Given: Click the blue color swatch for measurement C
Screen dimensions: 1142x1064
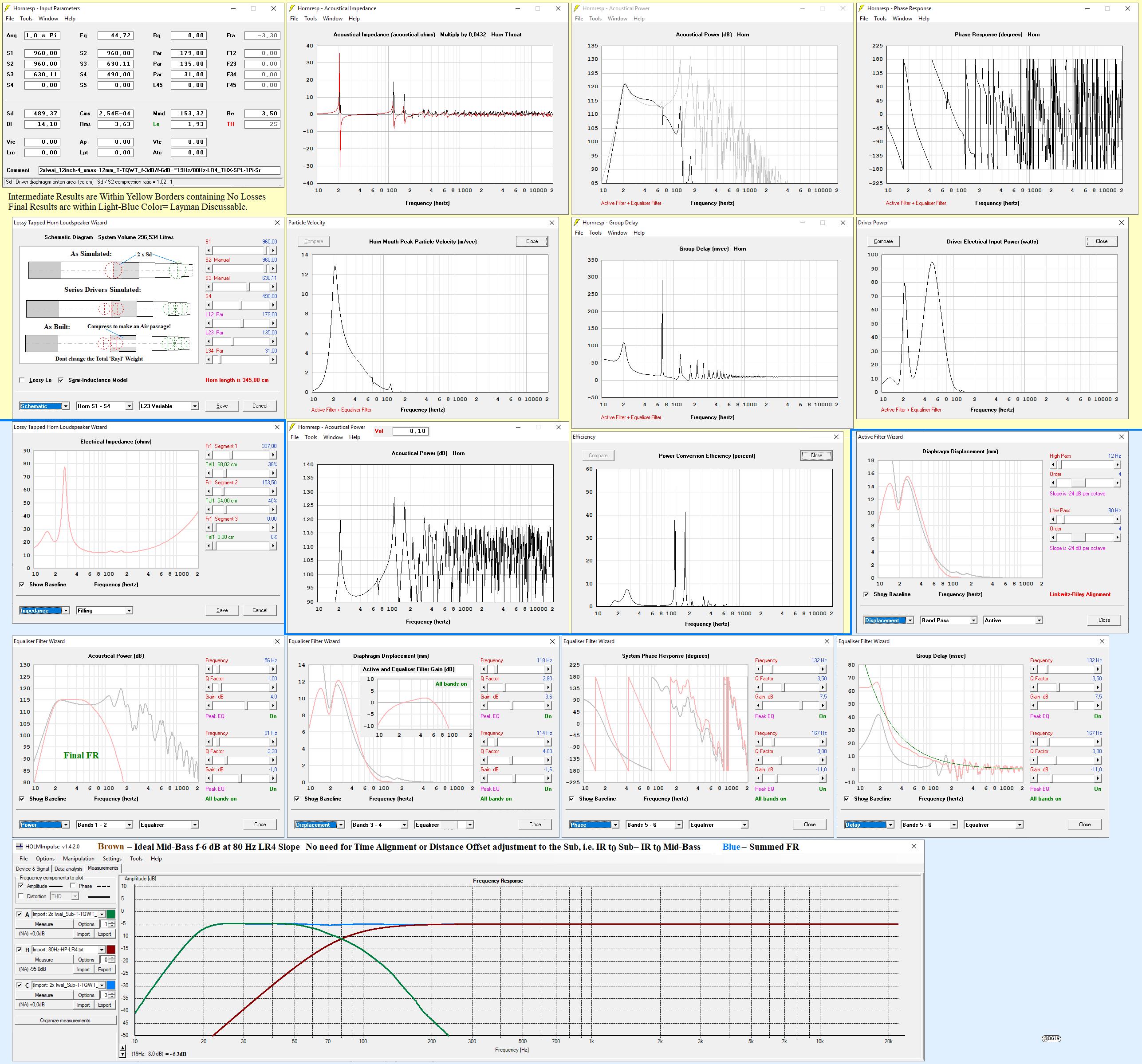Looking at the screenshot, I should pos(111,985).
